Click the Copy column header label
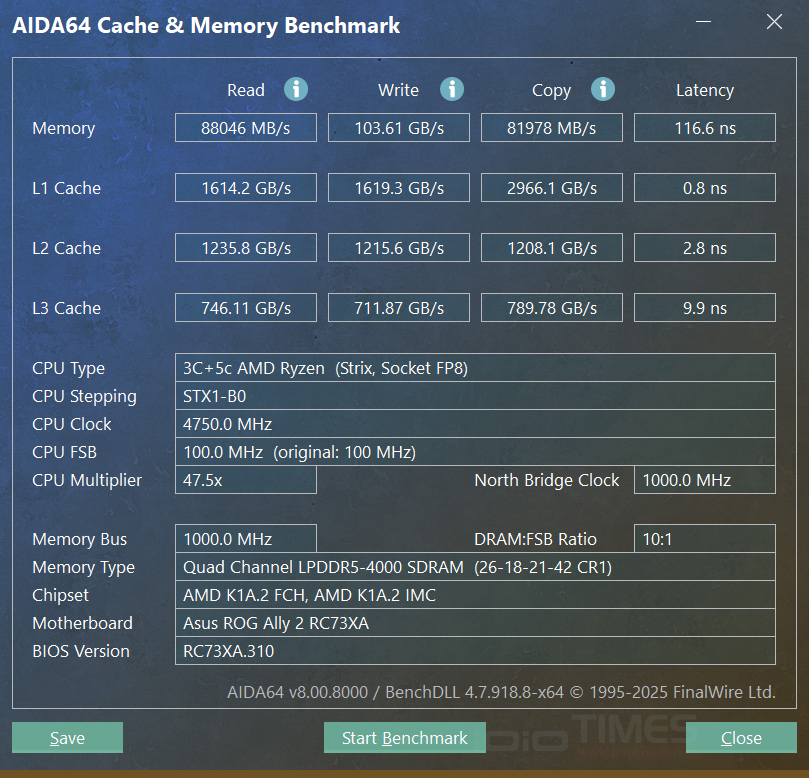This screenshot has height=778, width=809. click(x=551, y=90)
